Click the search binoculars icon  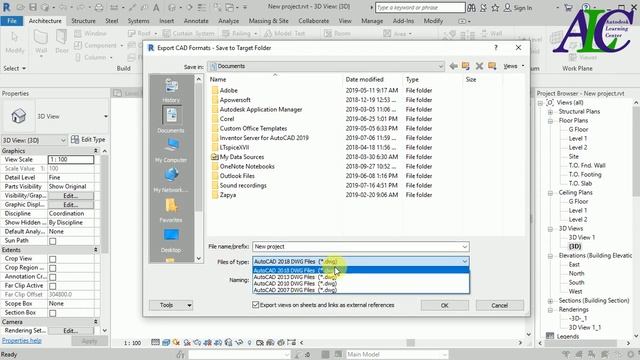[471, 8]
